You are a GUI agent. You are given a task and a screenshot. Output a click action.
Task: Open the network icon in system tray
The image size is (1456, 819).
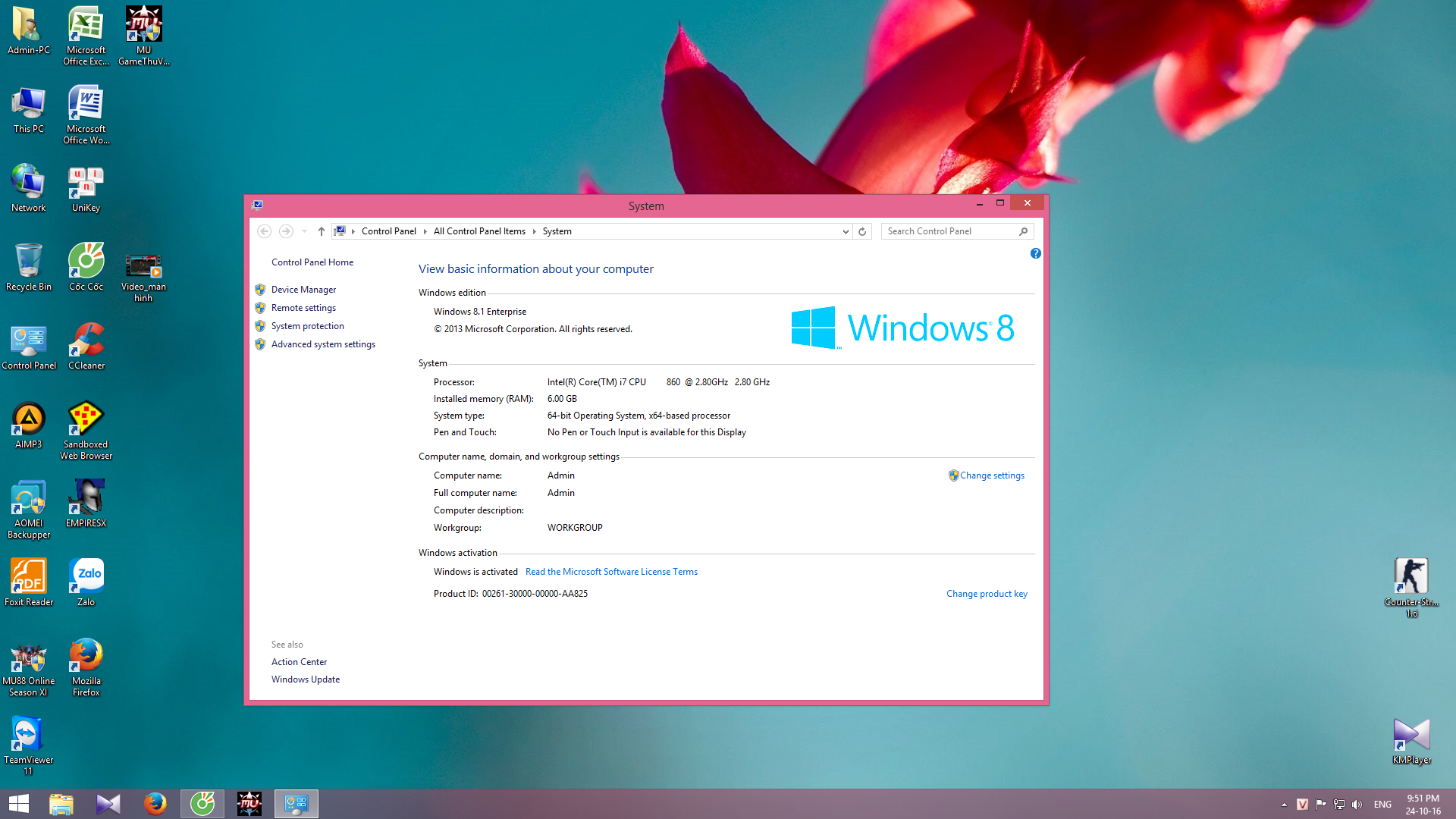tap(1339, 805)
